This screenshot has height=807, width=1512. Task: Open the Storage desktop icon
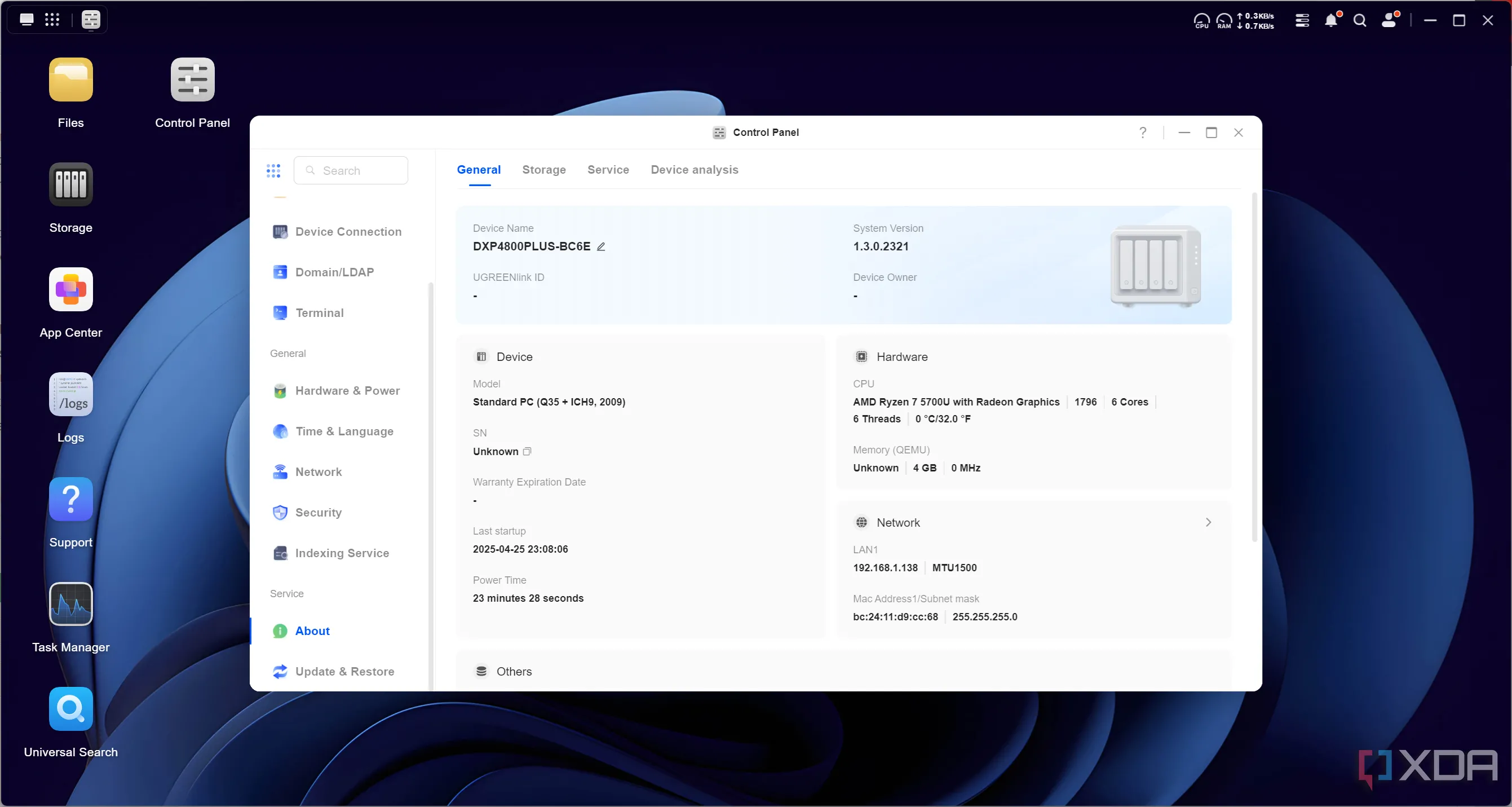point(70,184)
